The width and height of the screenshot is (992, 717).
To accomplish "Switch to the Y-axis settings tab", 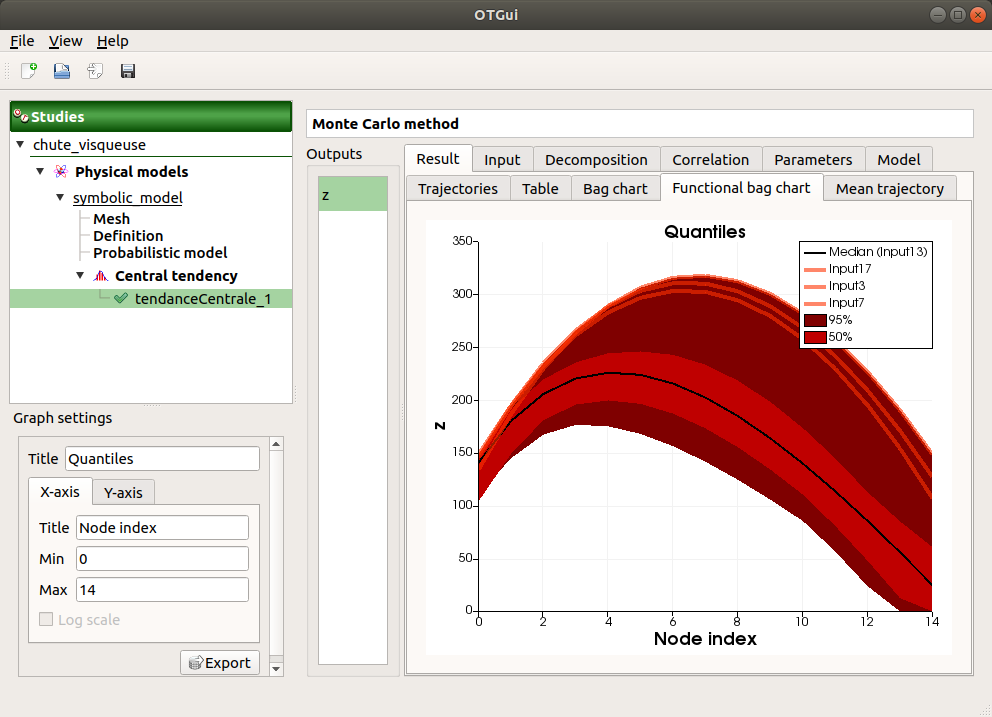I will pos(123,492).
